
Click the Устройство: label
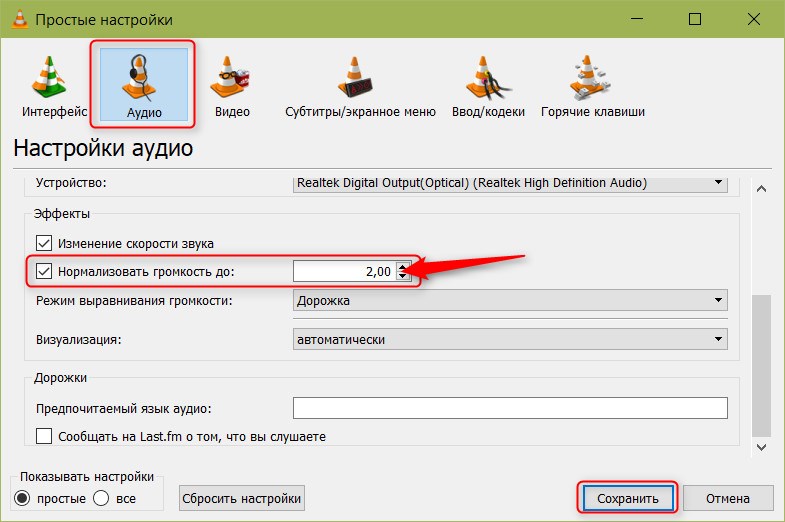71,183
